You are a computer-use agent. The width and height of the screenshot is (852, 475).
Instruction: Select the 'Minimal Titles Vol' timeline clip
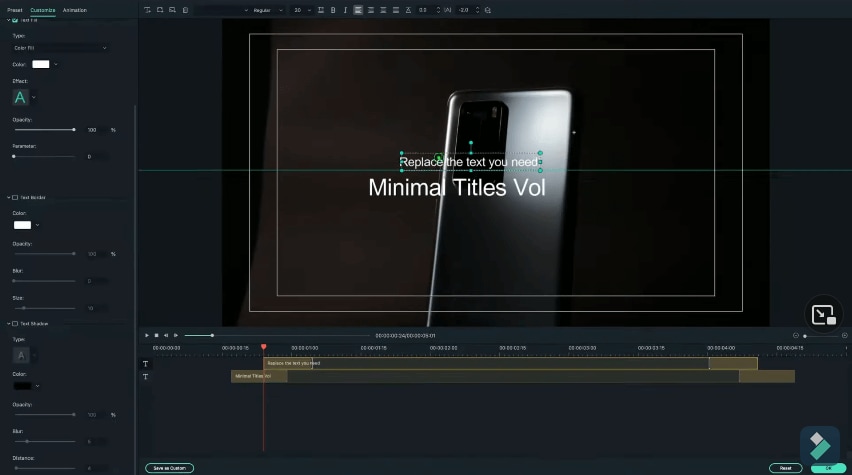(512, 376)
